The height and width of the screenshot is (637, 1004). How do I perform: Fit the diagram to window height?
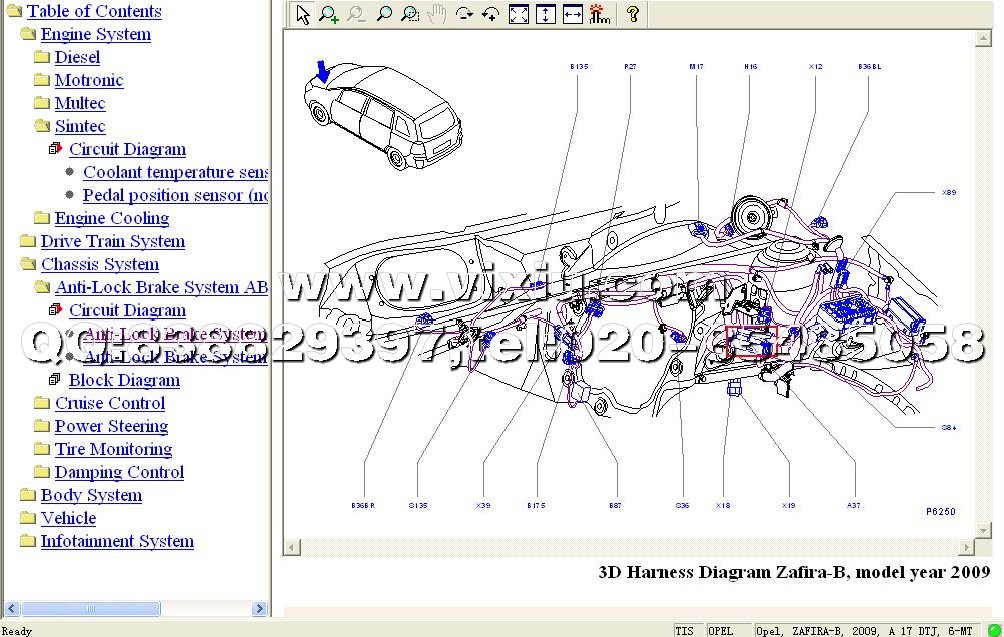(545, 14)
